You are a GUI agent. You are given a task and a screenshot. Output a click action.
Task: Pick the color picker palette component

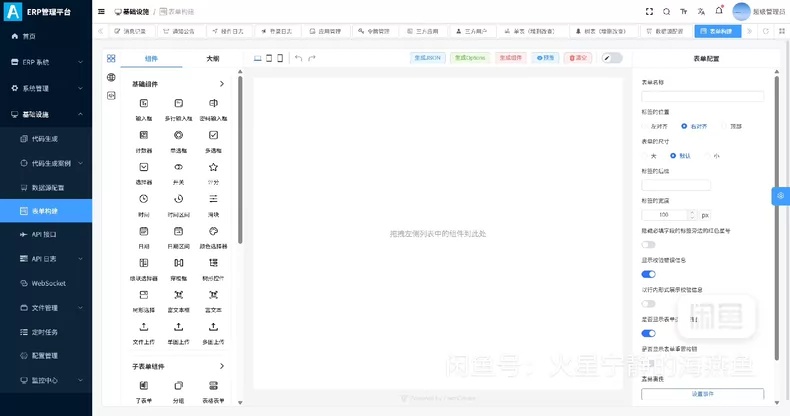(x=213, y=231)
